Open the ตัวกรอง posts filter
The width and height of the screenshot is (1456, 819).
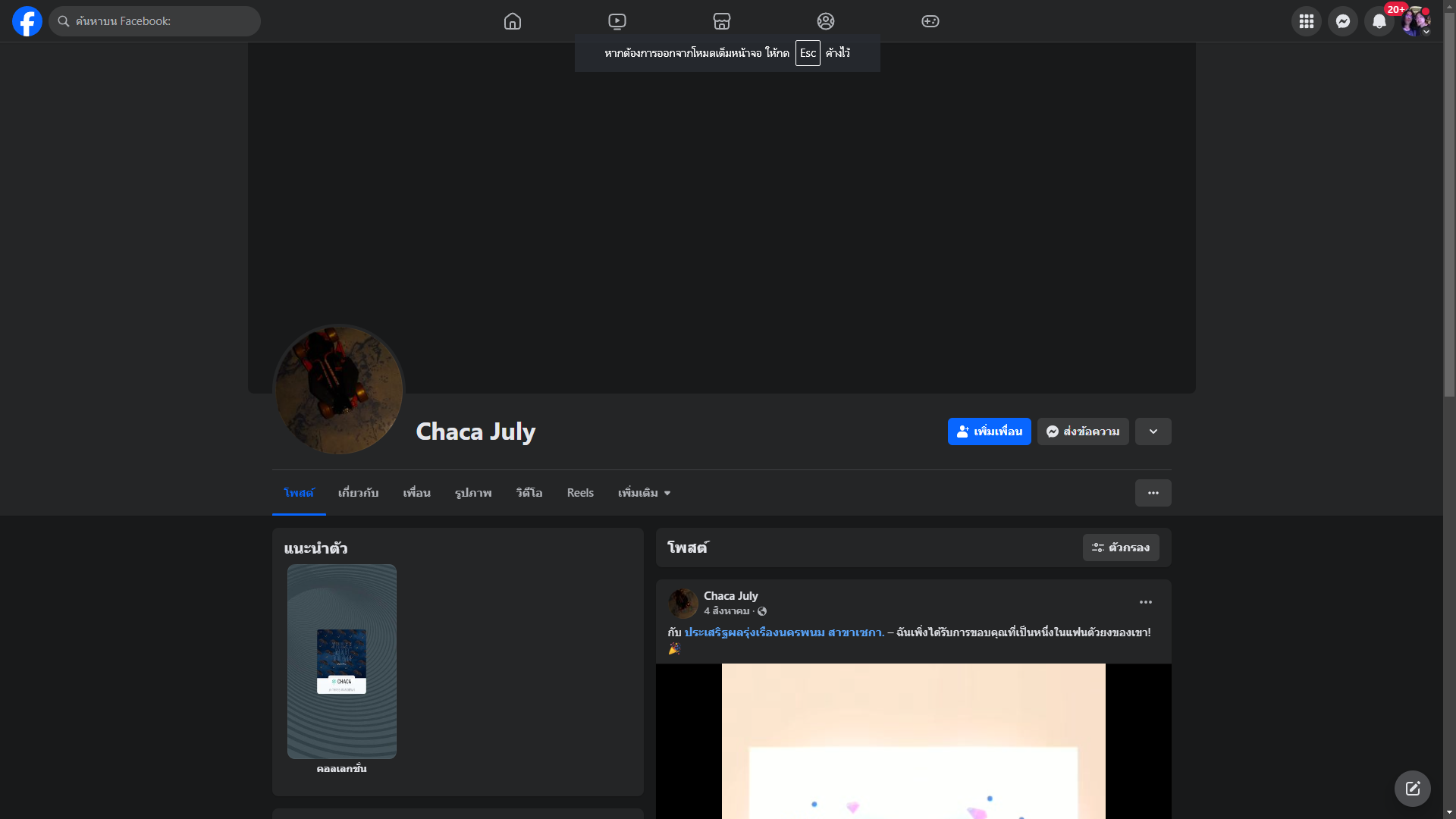1120,548
